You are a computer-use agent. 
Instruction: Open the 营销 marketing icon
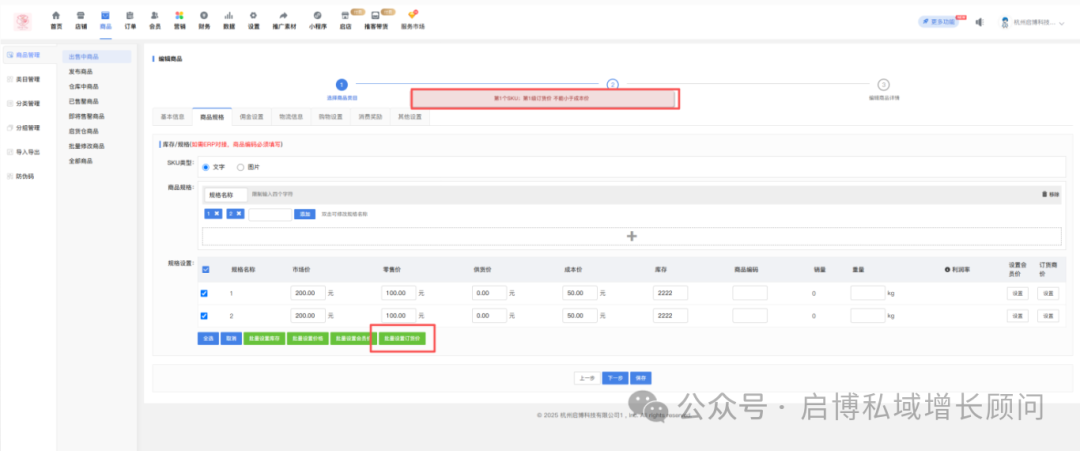179,17
